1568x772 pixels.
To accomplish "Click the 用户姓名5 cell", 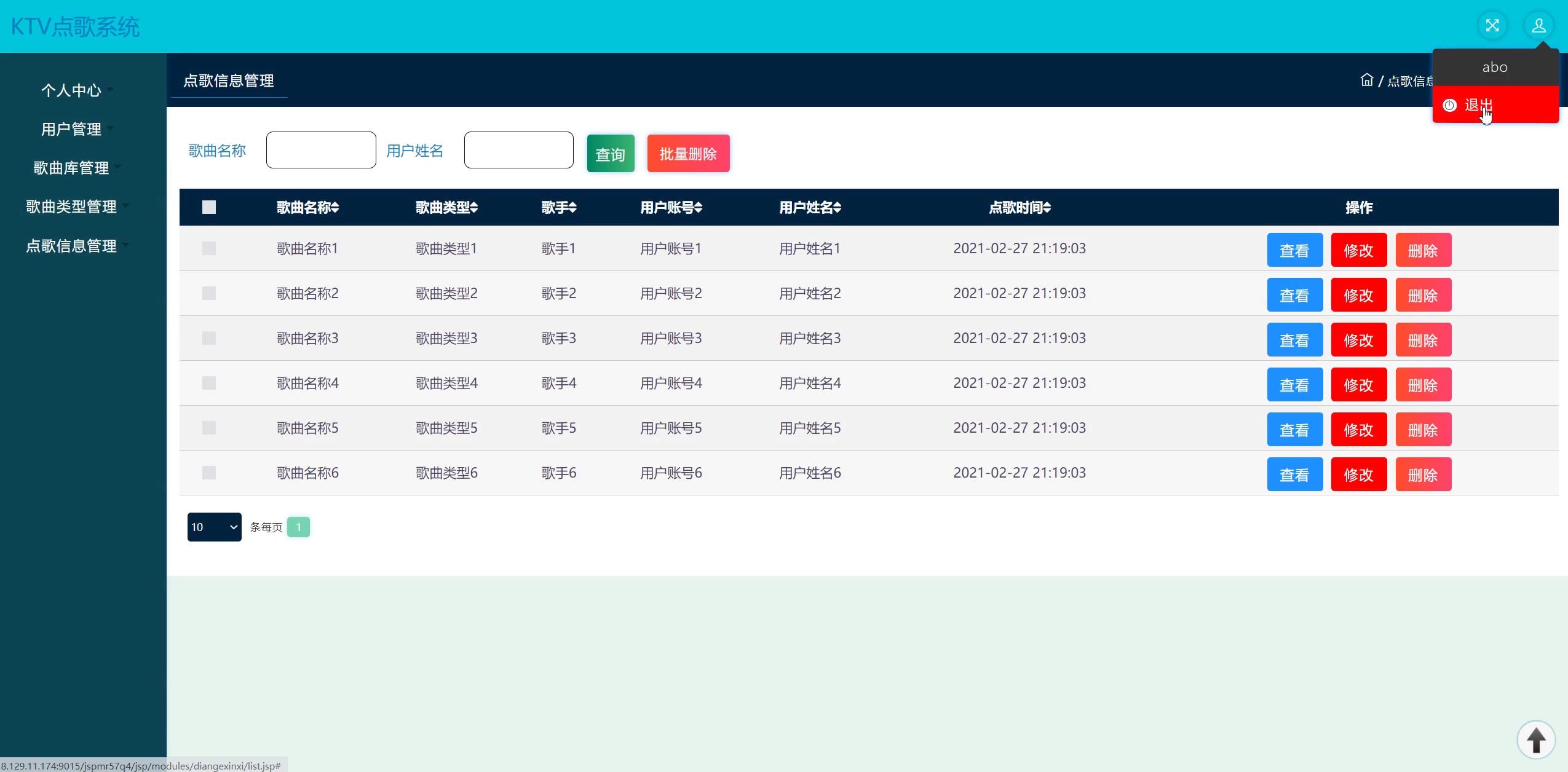I will (x=810, y=428).
